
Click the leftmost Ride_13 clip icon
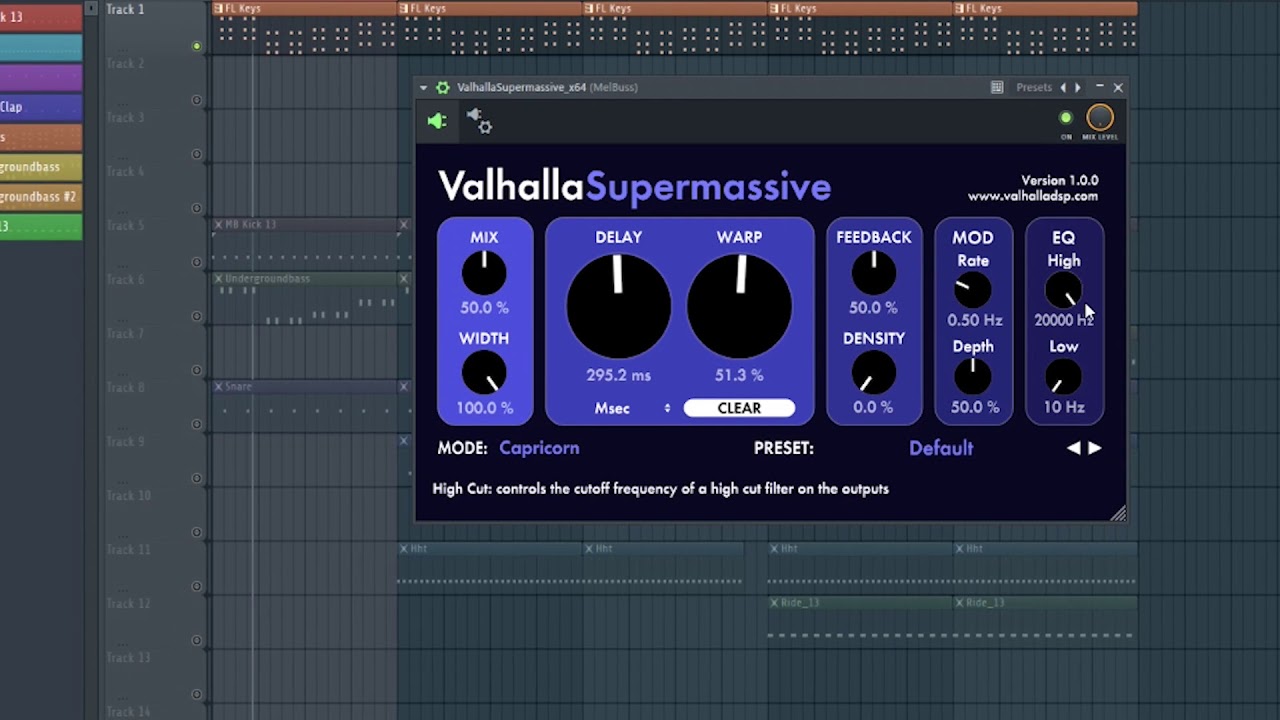775,603
